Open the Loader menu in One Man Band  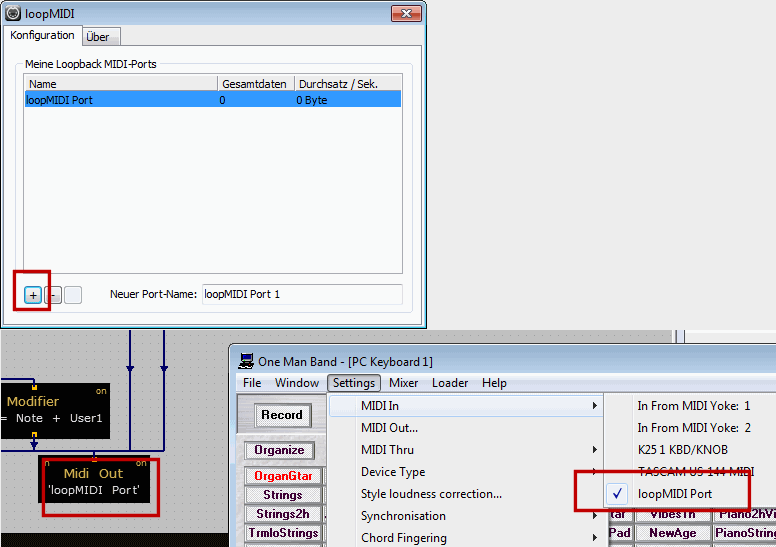(450, 383)
